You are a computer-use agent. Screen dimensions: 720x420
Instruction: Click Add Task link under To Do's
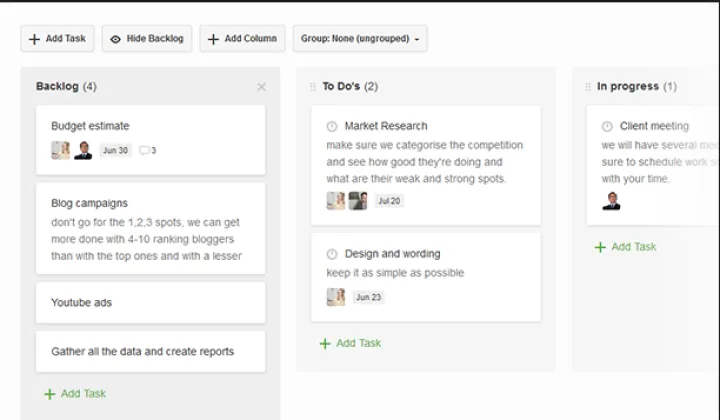point(350,344)
